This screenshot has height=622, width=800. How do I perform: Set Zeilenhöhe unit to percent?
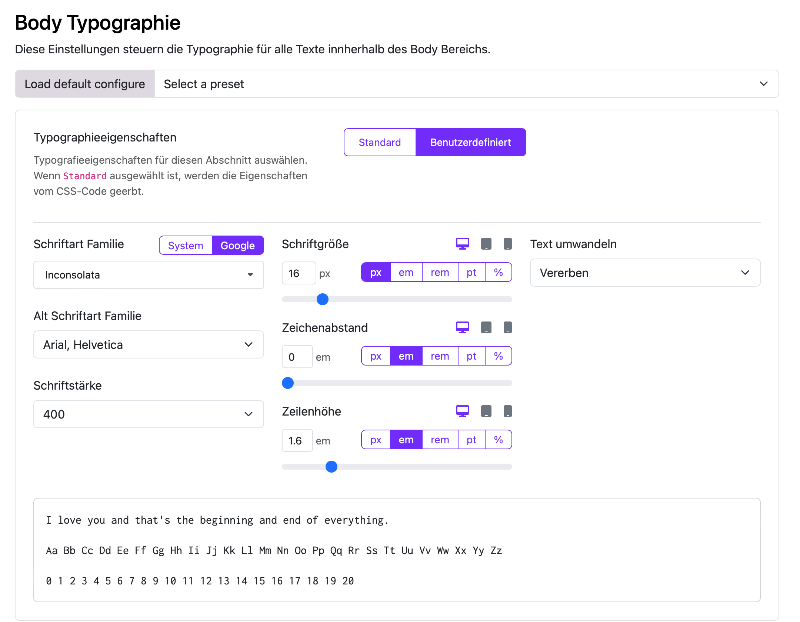[498, 440]
